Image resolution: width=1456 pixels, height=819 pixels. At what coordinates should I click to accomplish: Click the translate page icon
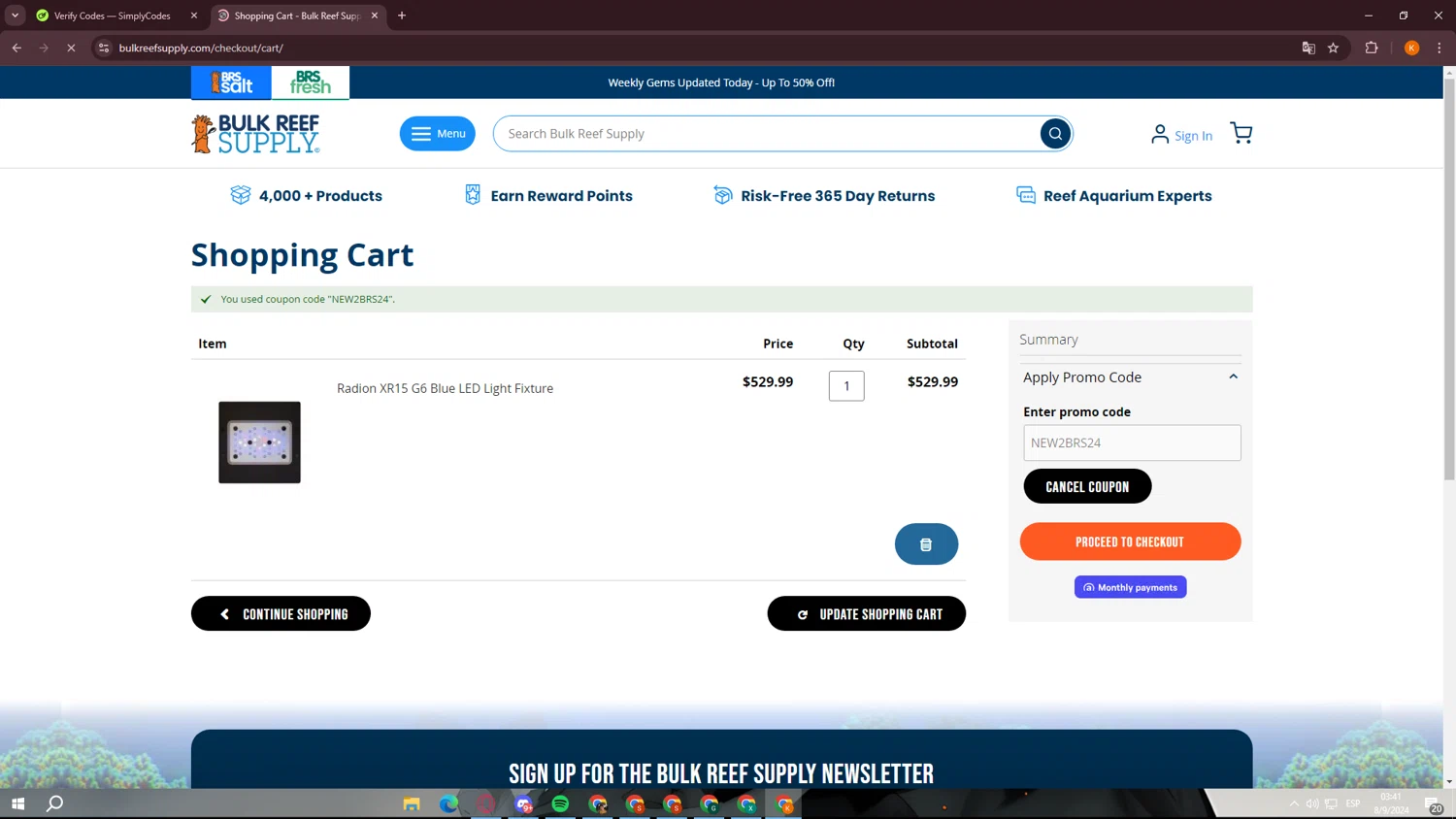click(1308, 48)
